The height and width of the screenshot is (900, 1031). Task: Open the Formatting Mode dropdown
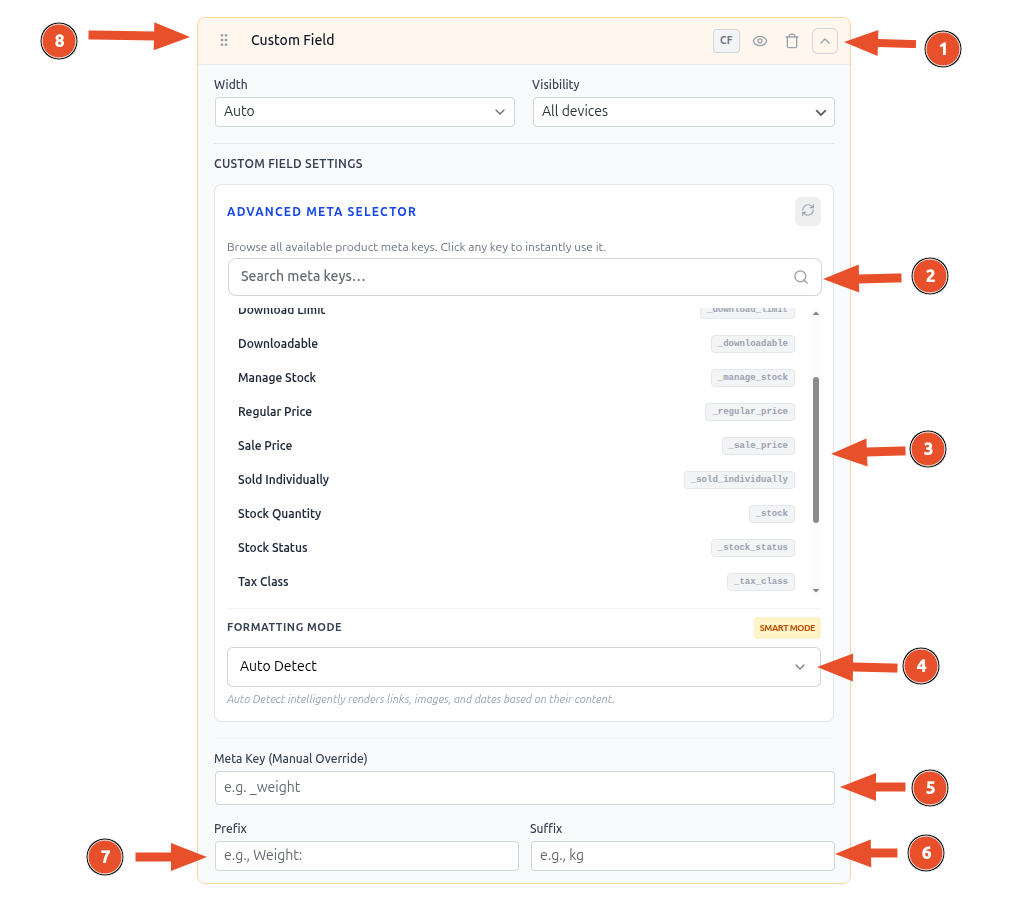pyautogui.click(x=523, y=667)
